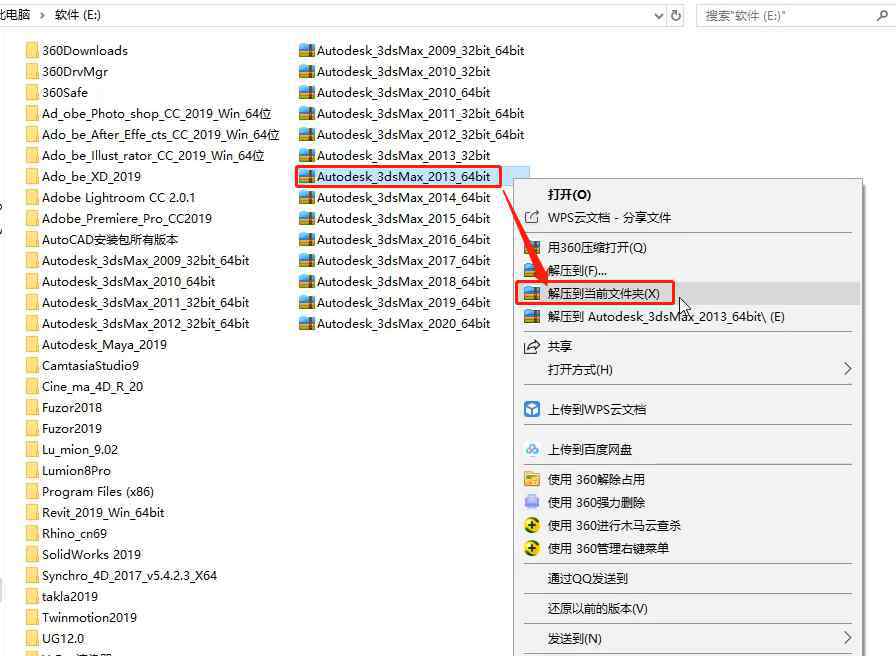Expand the 打开方式(H) submenu arrow
896x656 pixels.
pyautogui.click(x=847, y=369)
